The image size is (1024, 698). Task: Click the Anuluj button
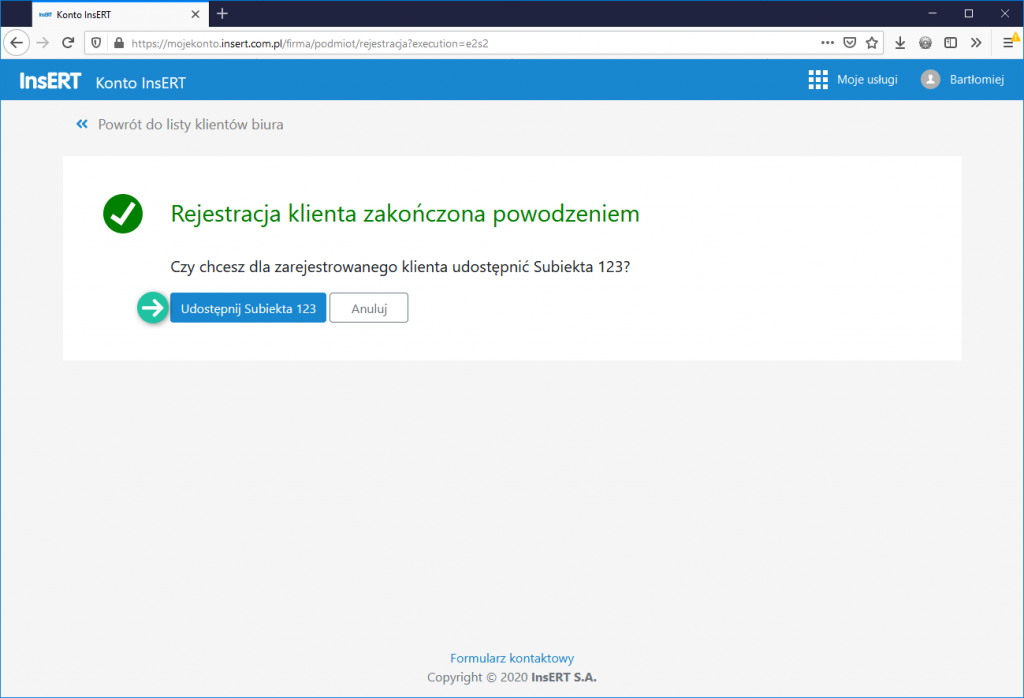click(369, 308)
